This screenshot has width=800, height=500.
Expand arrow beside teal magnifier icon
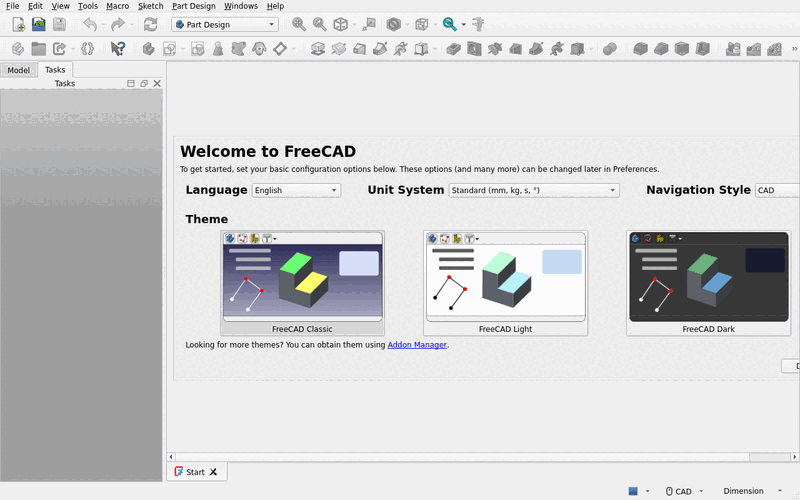point(463,24)
